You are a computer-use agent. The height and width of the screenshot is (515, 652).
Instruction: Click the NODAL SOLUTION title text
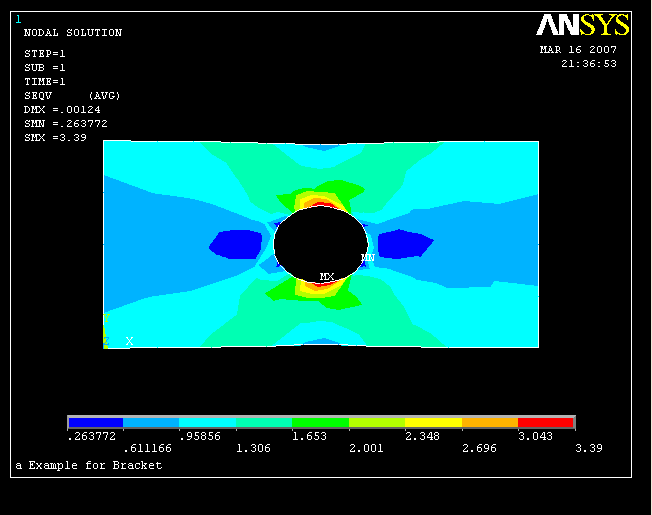[73, 32]
